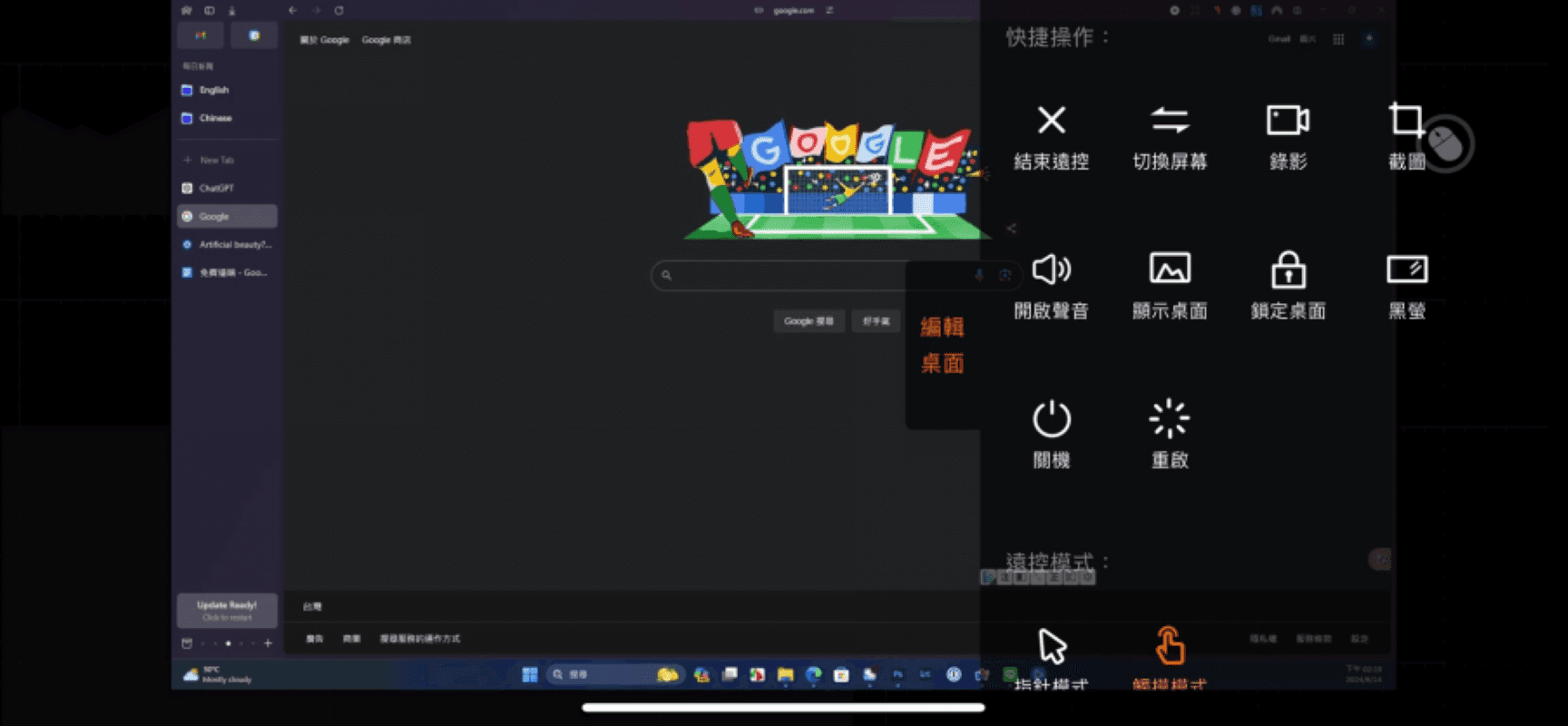
Task: Click the google.com address bar
Action: point(793,11)
